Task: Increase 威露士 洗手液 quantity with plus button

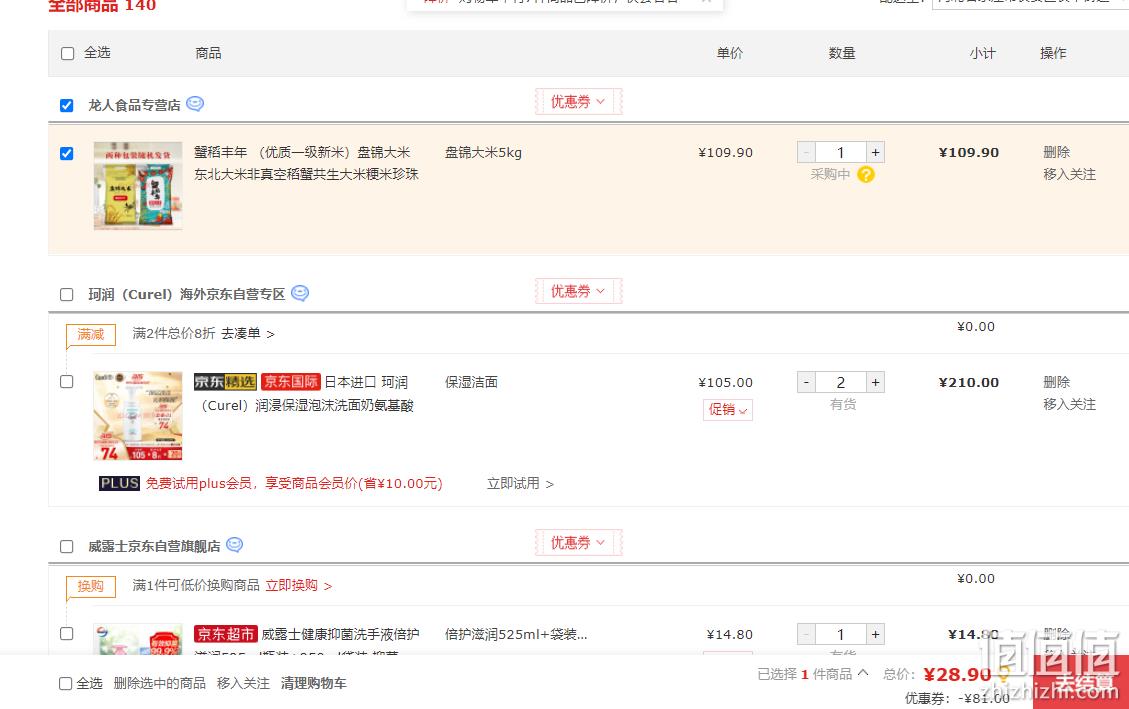Action: tap(876, 634)
